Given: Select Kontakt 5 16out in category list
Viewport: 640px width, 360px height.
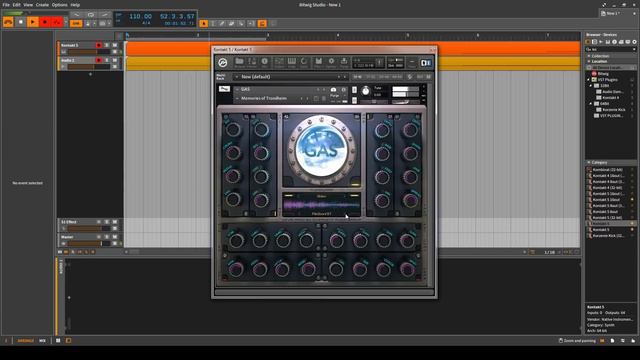Looking at the screenshot, I should click(606, 200).
